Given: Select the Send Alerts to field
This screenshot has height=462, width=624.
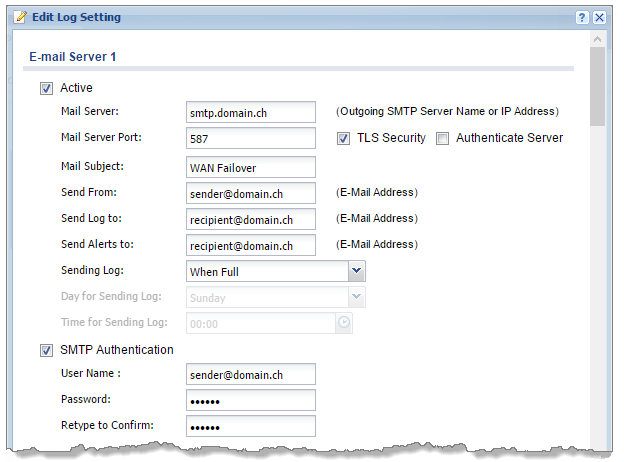Looking at the screenshot, I should [x=250, y=245].
